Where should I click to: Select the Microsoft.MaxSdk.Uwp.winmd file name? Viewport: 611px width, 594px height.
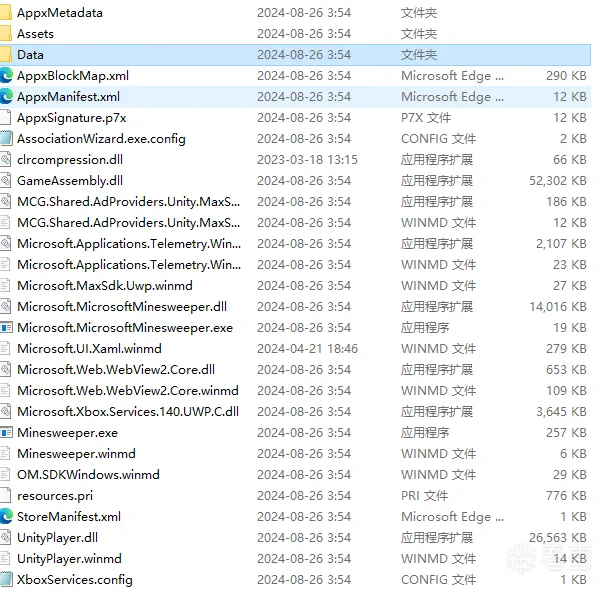click(105, 286)
